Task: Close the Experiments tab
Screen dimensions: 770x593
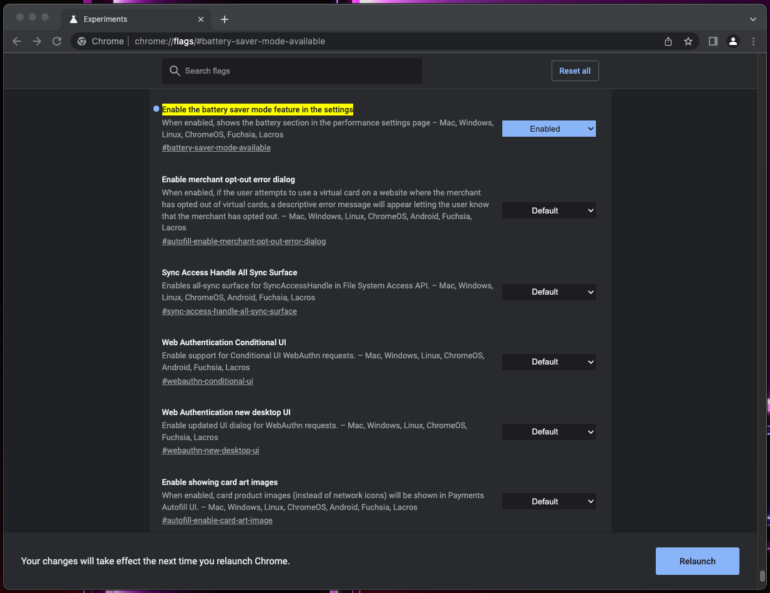Action: 200,19
